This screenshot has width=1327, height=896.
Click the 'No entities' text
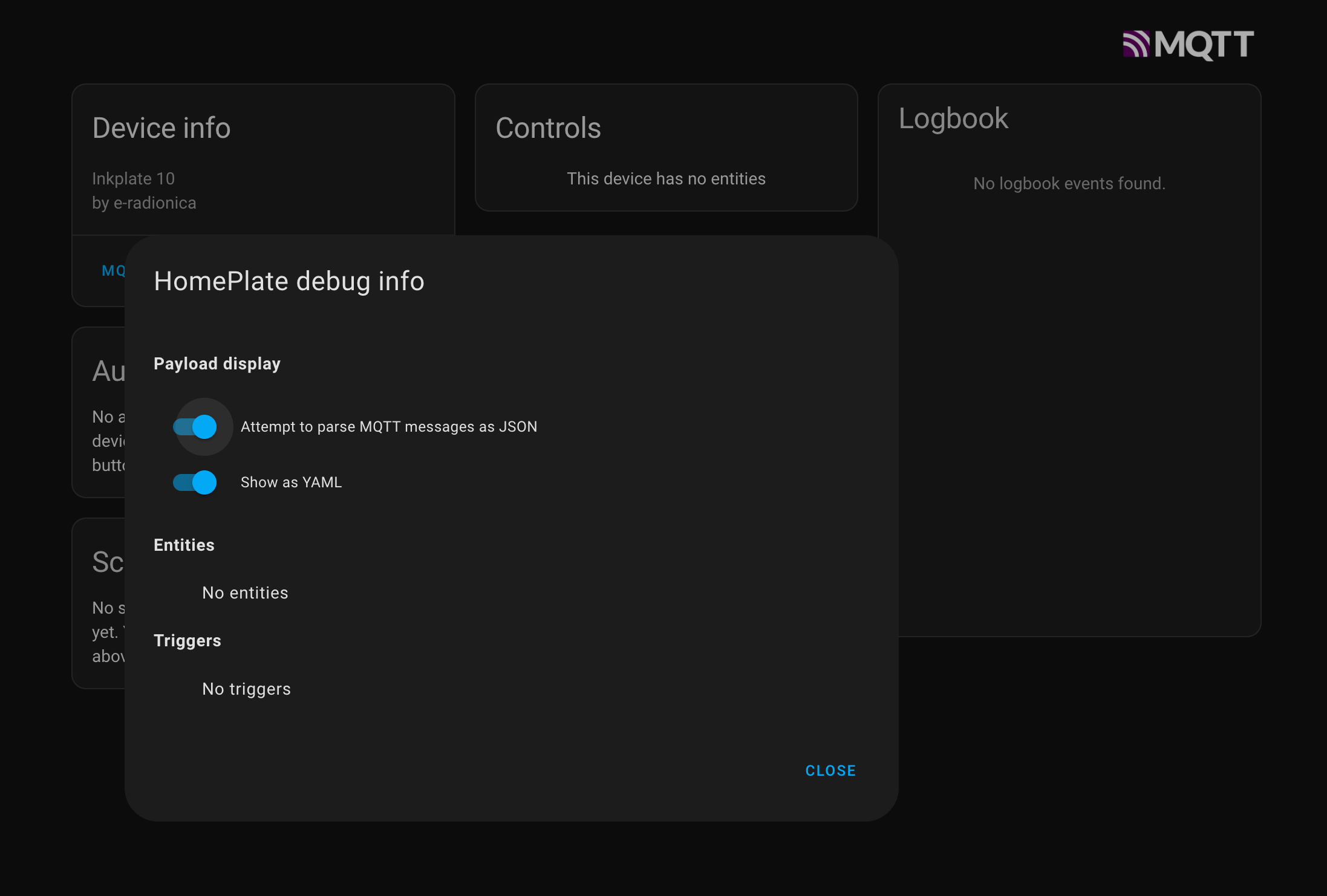point(245,593)
